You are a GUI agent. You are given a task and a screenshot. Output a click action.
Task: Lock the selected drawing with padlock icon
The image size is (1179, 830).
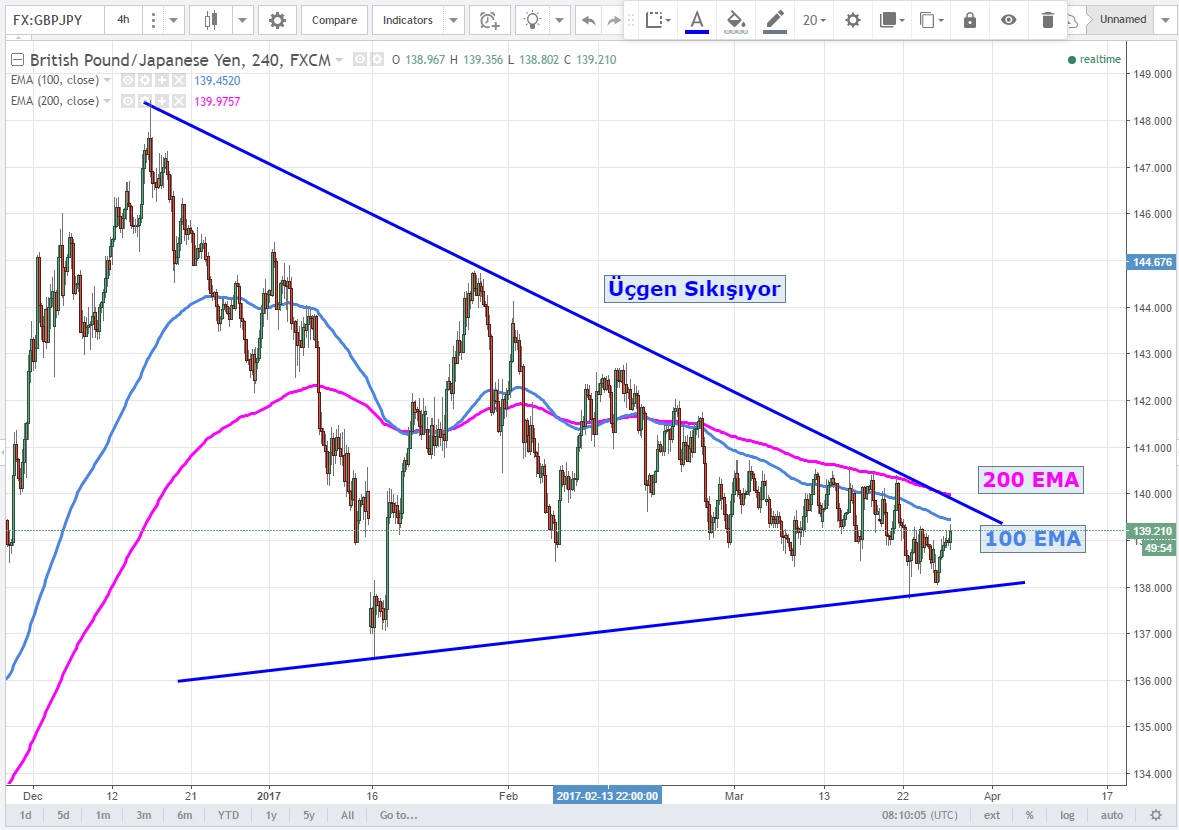[x=968, y=20]
